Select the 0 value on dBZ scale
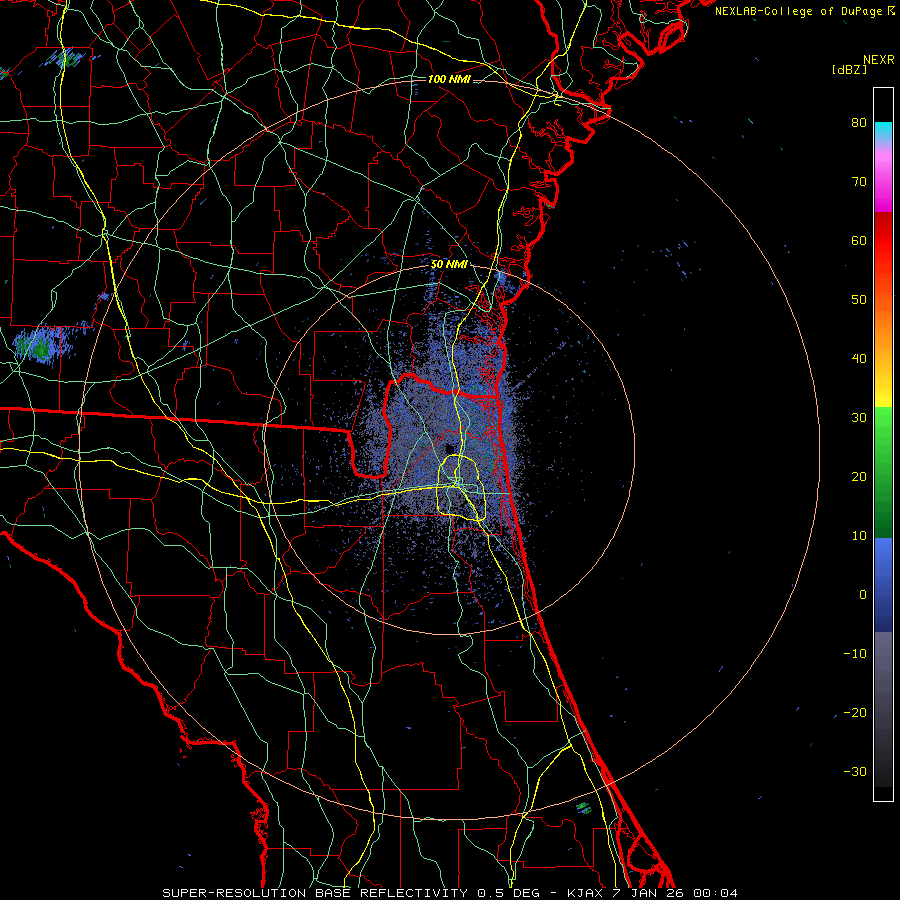Screen dimensions: 900x900 pyautogui.click(x=863, y=595)
